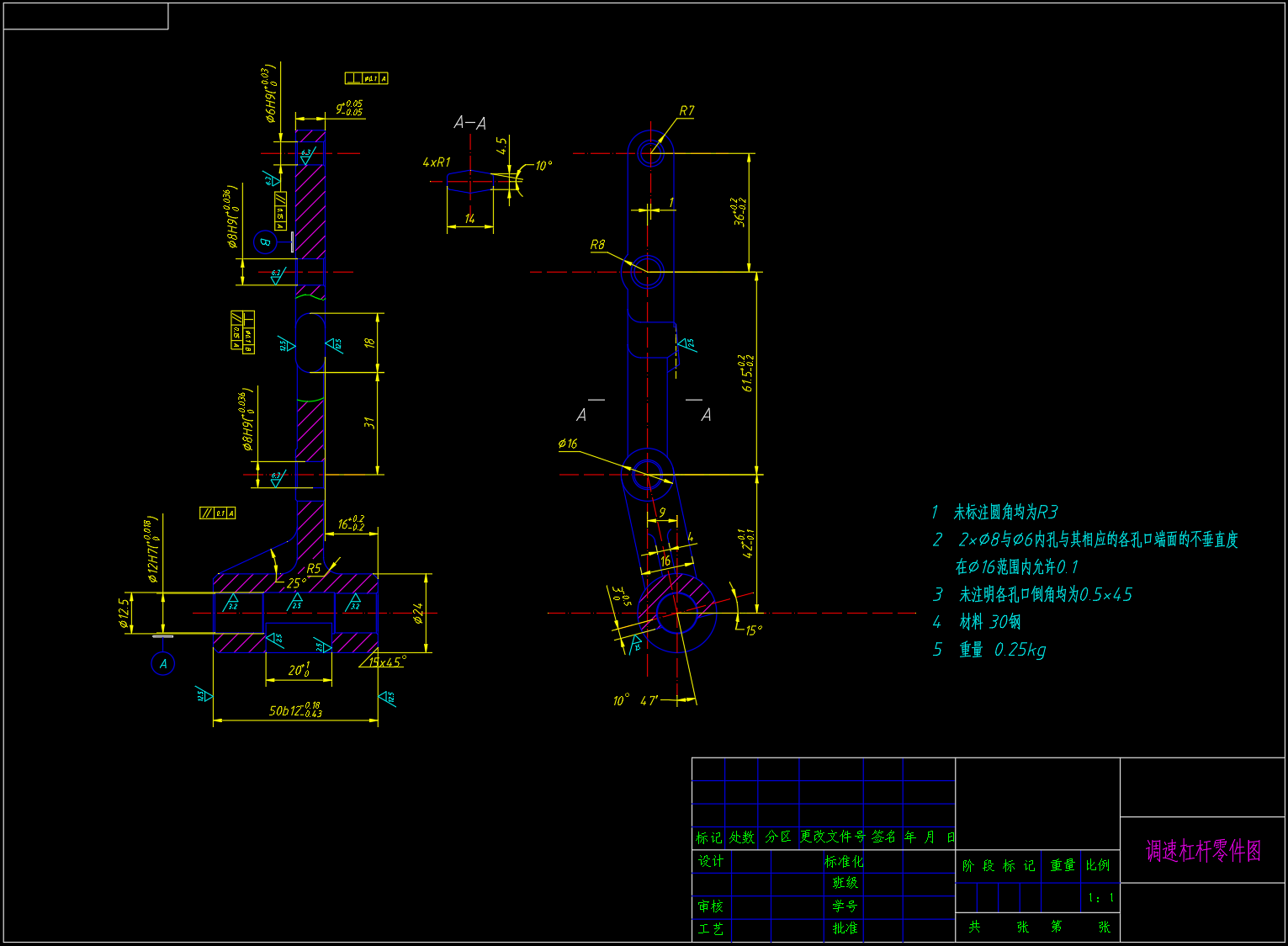Click the R8 radius label
Screen dimensions: 1288x946
[596, 245]
